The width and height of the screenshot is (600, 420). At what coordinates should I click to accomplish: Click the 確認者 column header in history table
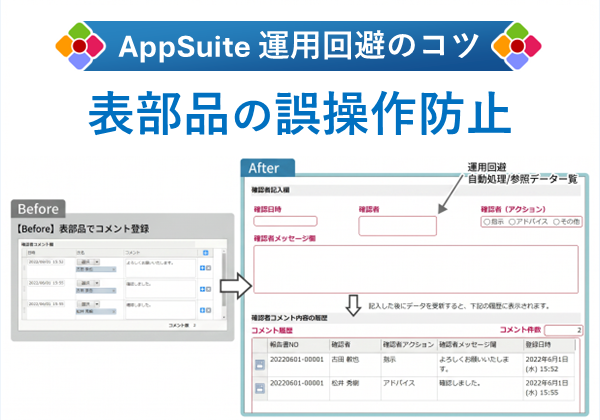point(355,345)
